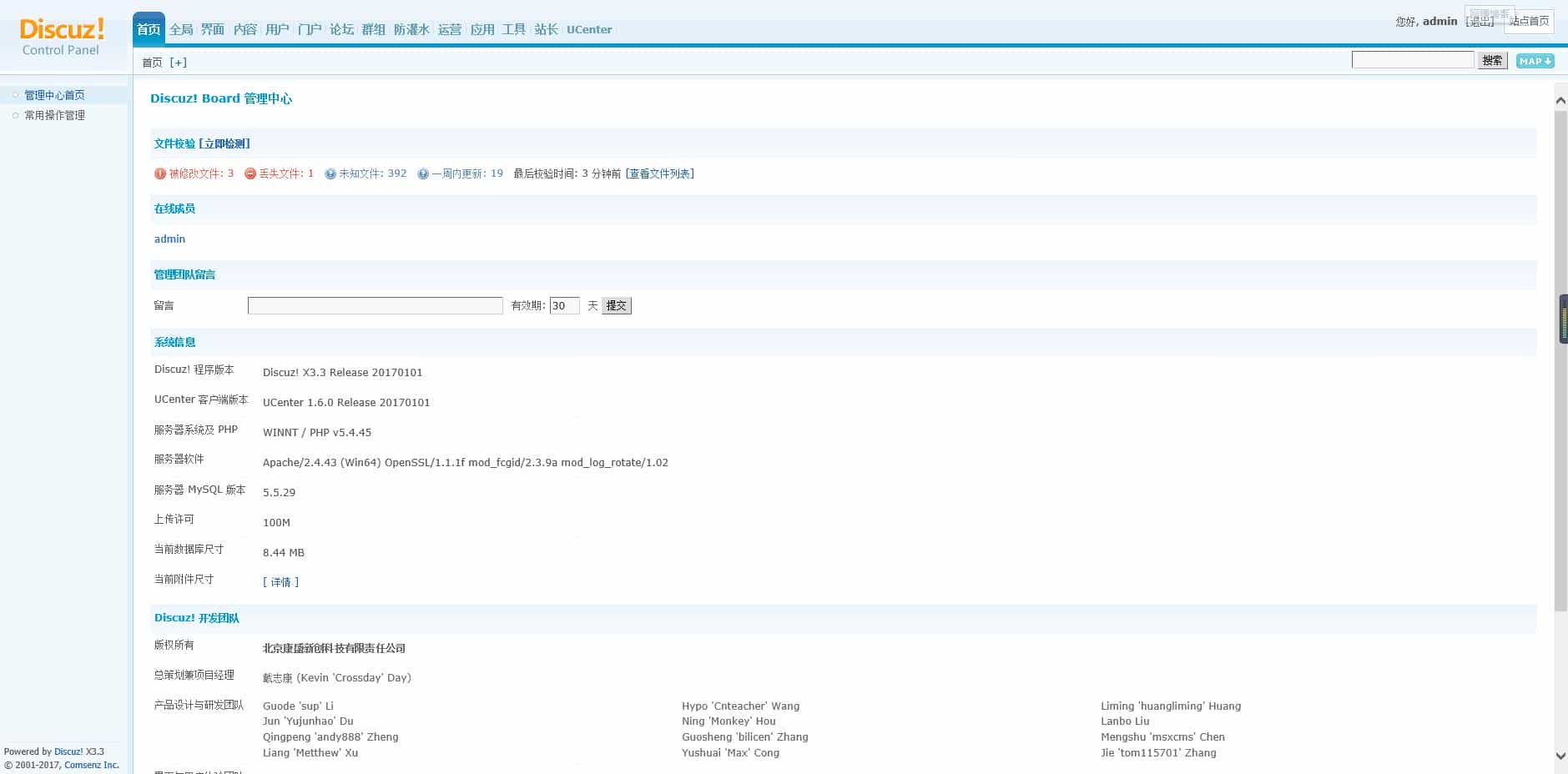Click the 100M upload limit value
This screenshot has height=774, width=1568.
(276, 522)
